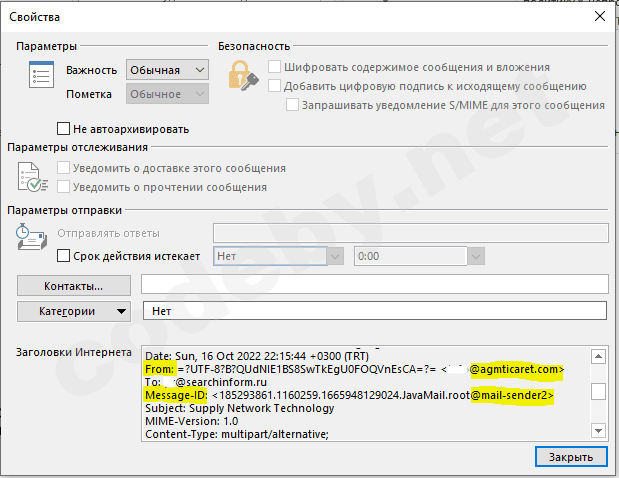Click the 'Закрыть' button
Image resolution: width=619 pixels, height=478 pixels.
click(571, 457)
